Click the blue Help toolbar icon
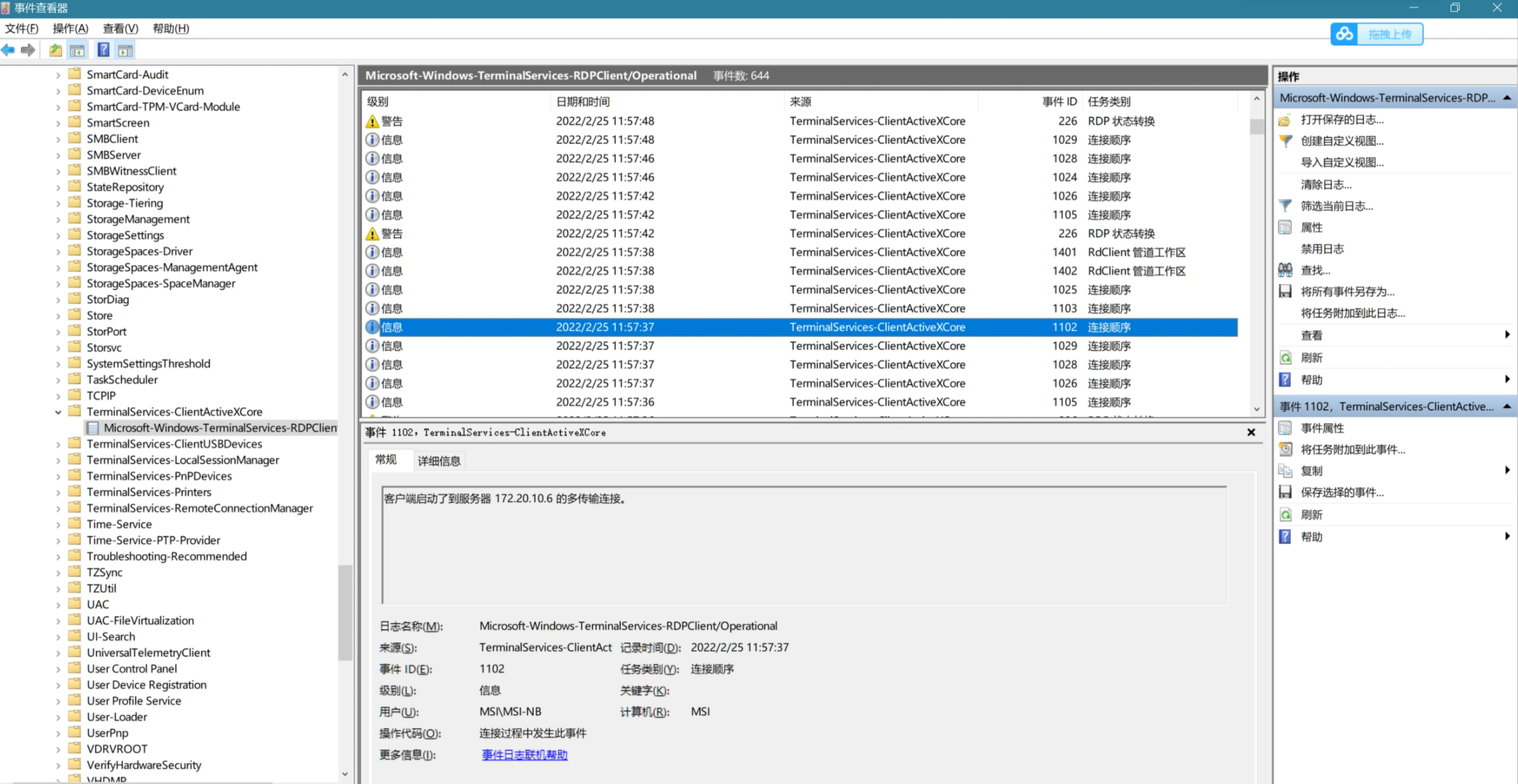Screen dimensions: 1518x784 103,50
